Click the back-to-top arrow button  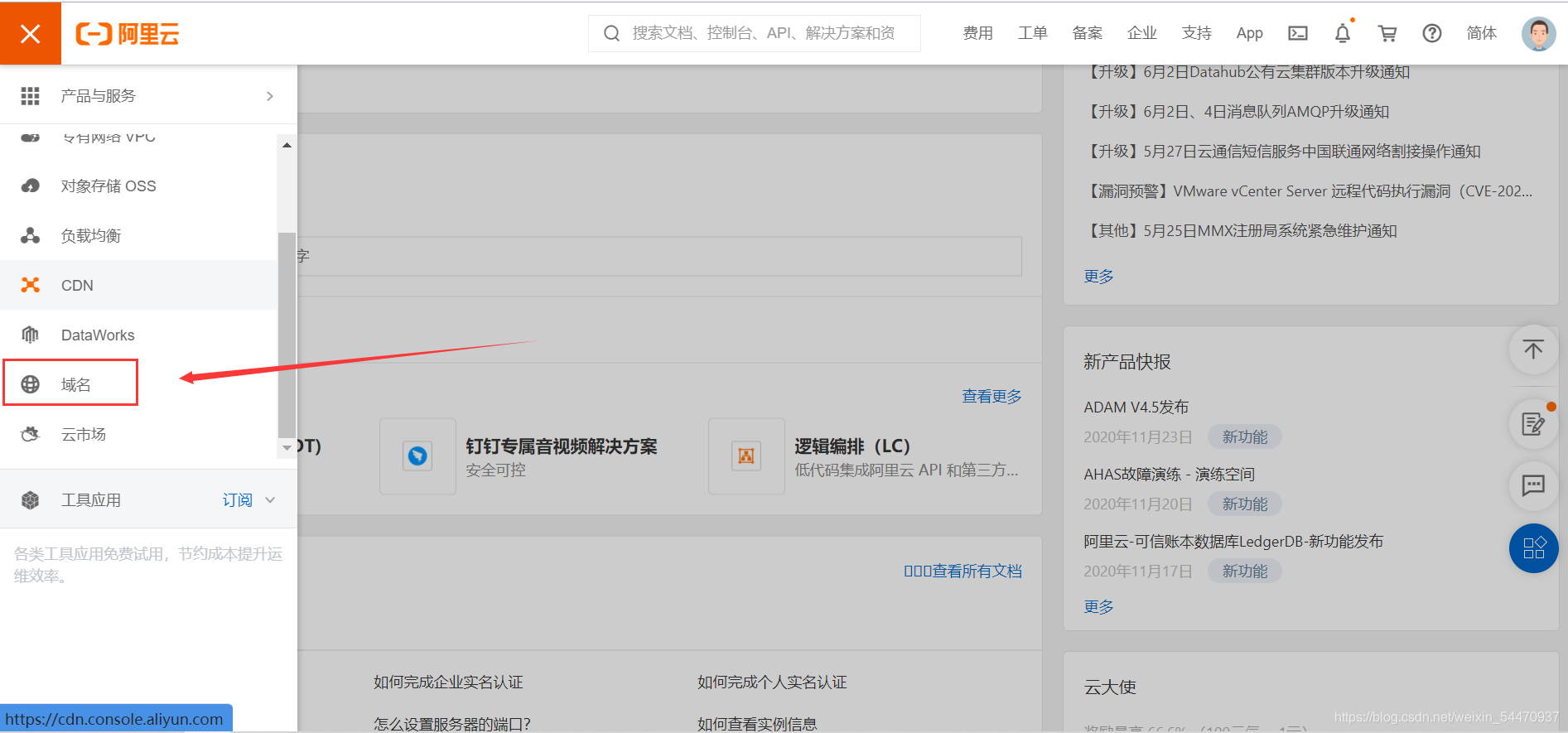pyautogui.click(x=1533, y=350)
